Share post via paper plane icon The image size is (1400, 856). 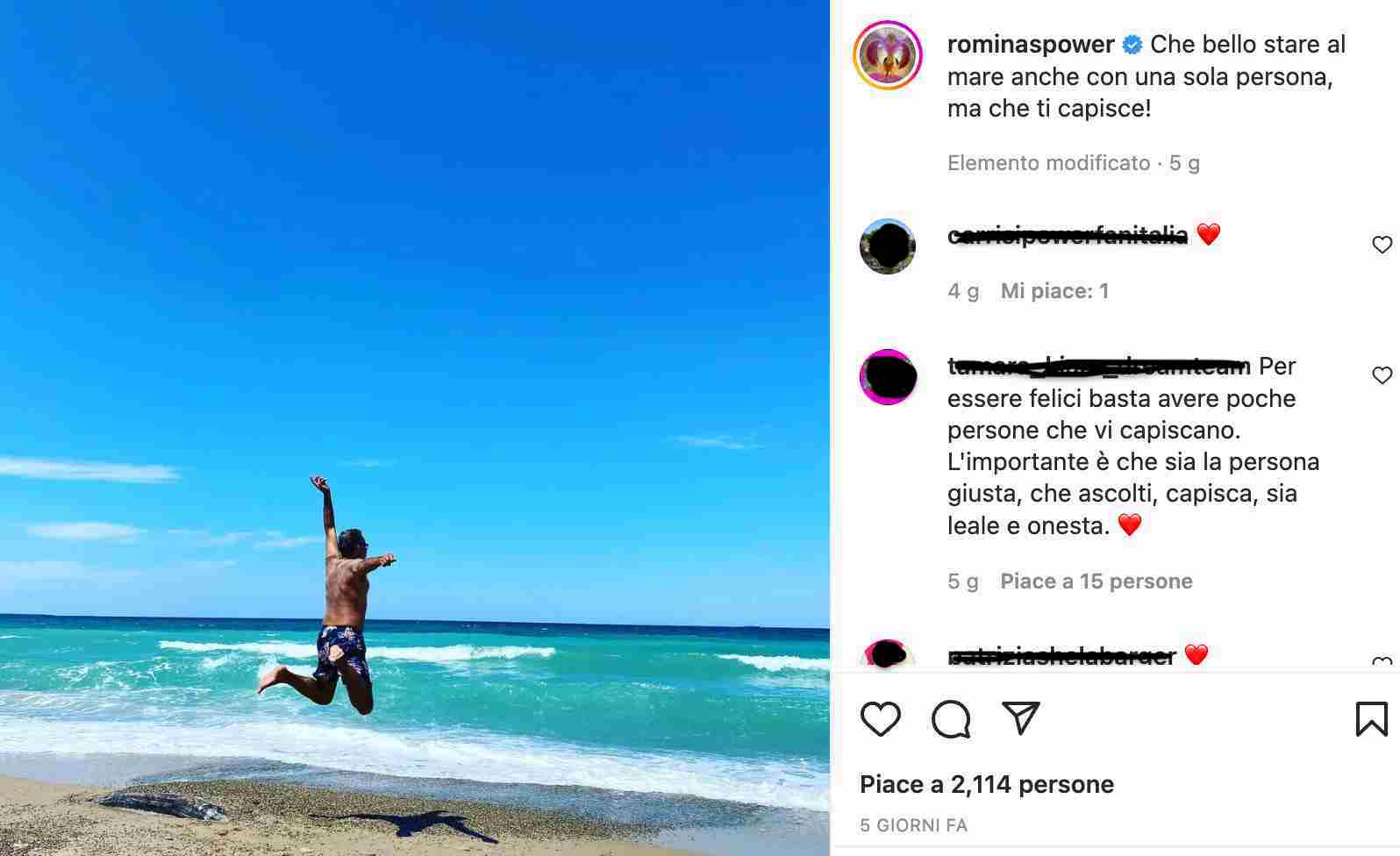click(x=1021, y=718)
